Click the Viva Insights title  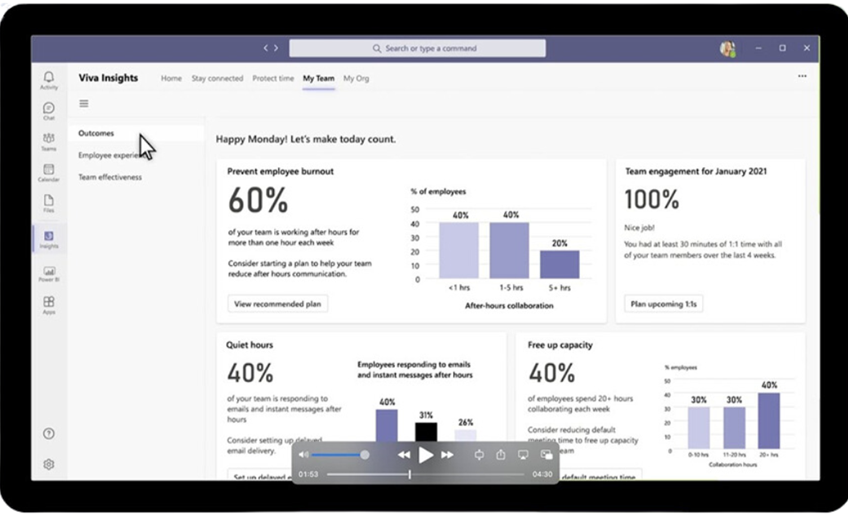(108, 78)
